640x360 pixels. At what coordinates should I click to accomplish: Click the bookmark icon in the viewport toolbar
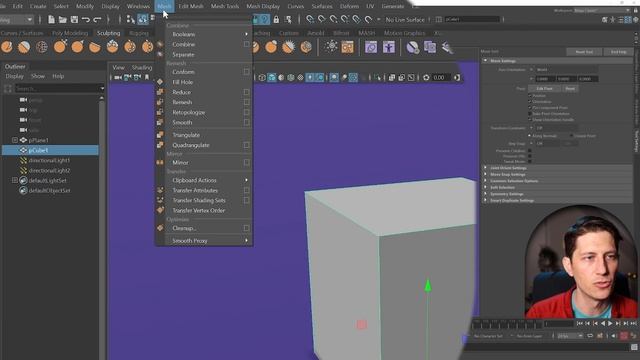click(147, 77)
